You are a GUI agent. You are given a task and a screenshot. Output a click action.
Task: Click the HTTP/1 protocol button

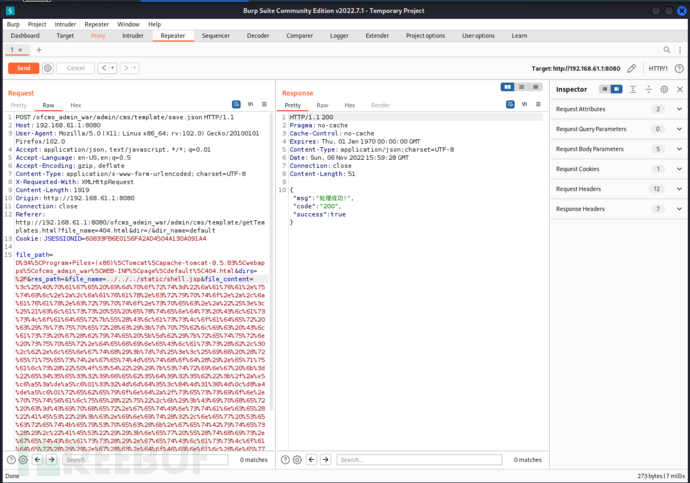(x=658, y=68)
